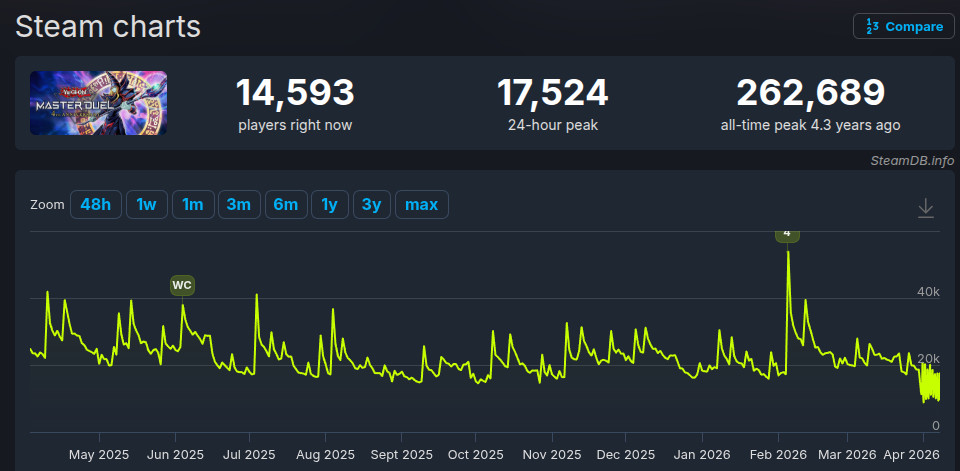
Task: Open the Master Duel game thumbnail
Action: coord(99,103)
